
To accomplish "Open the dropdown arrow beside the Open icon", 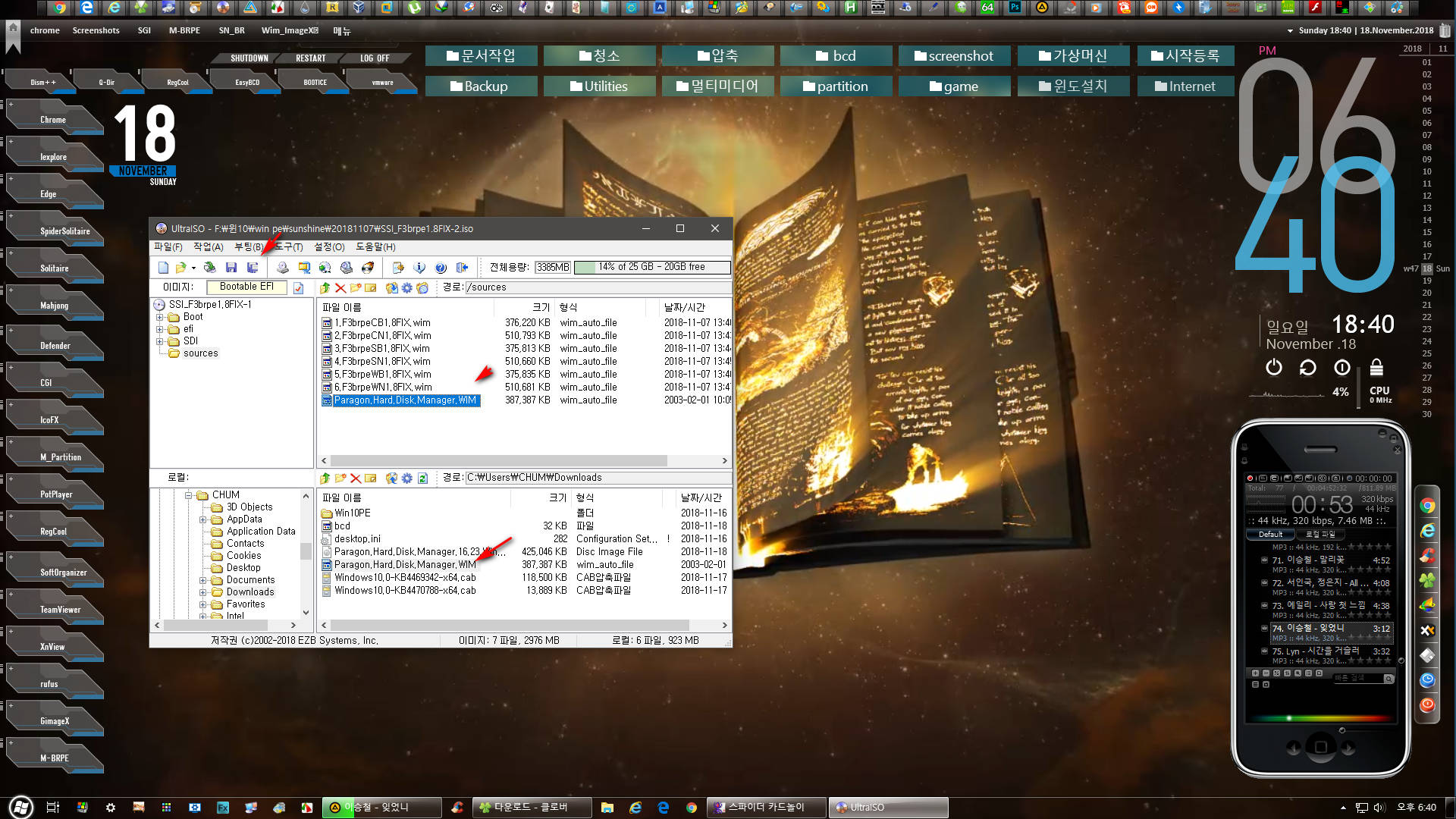I will coord(193,268).
